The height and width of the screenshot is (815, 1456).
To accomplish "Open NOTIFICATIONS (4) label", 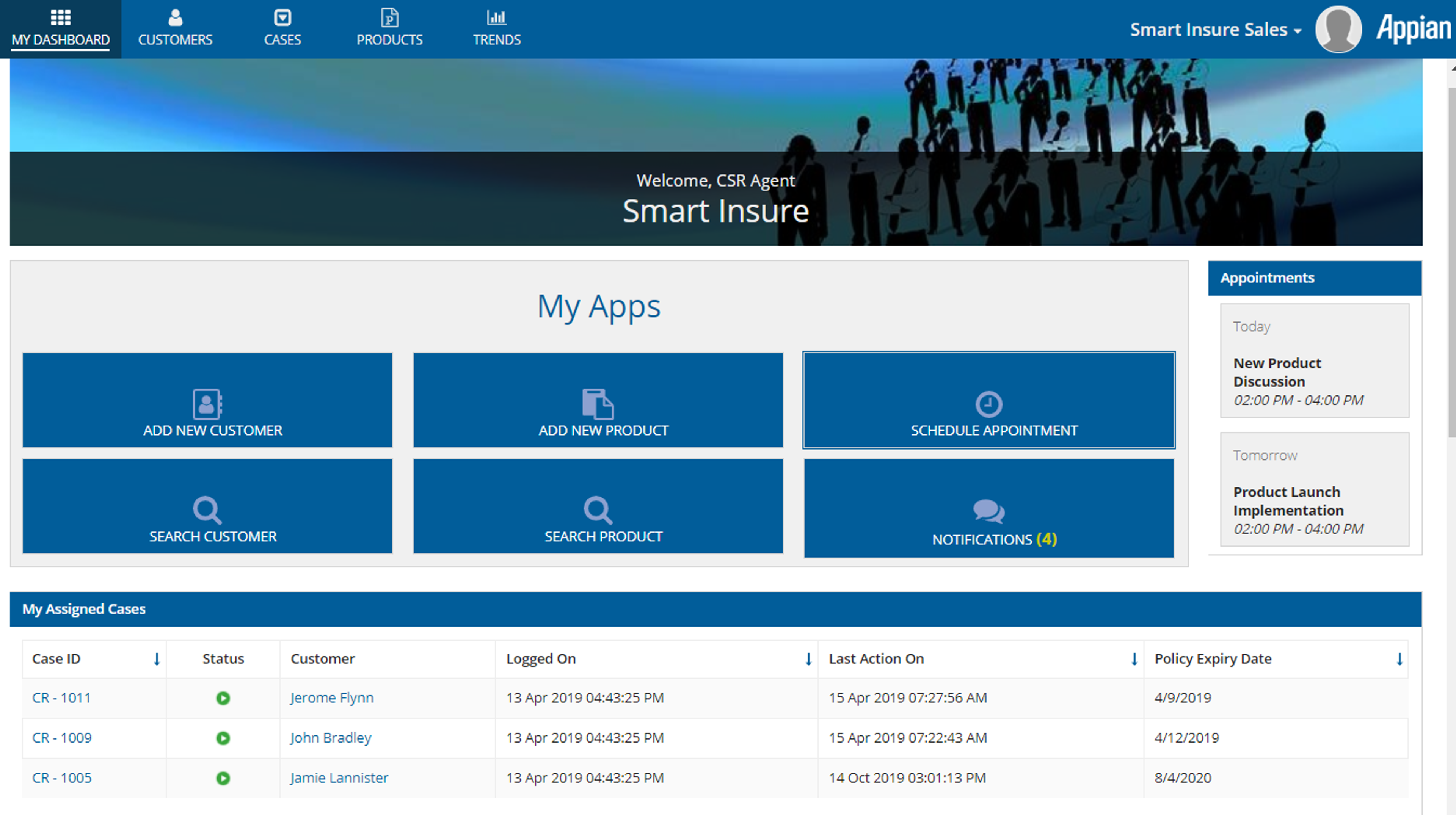I will pyautogui.click(x=994, y=539).
